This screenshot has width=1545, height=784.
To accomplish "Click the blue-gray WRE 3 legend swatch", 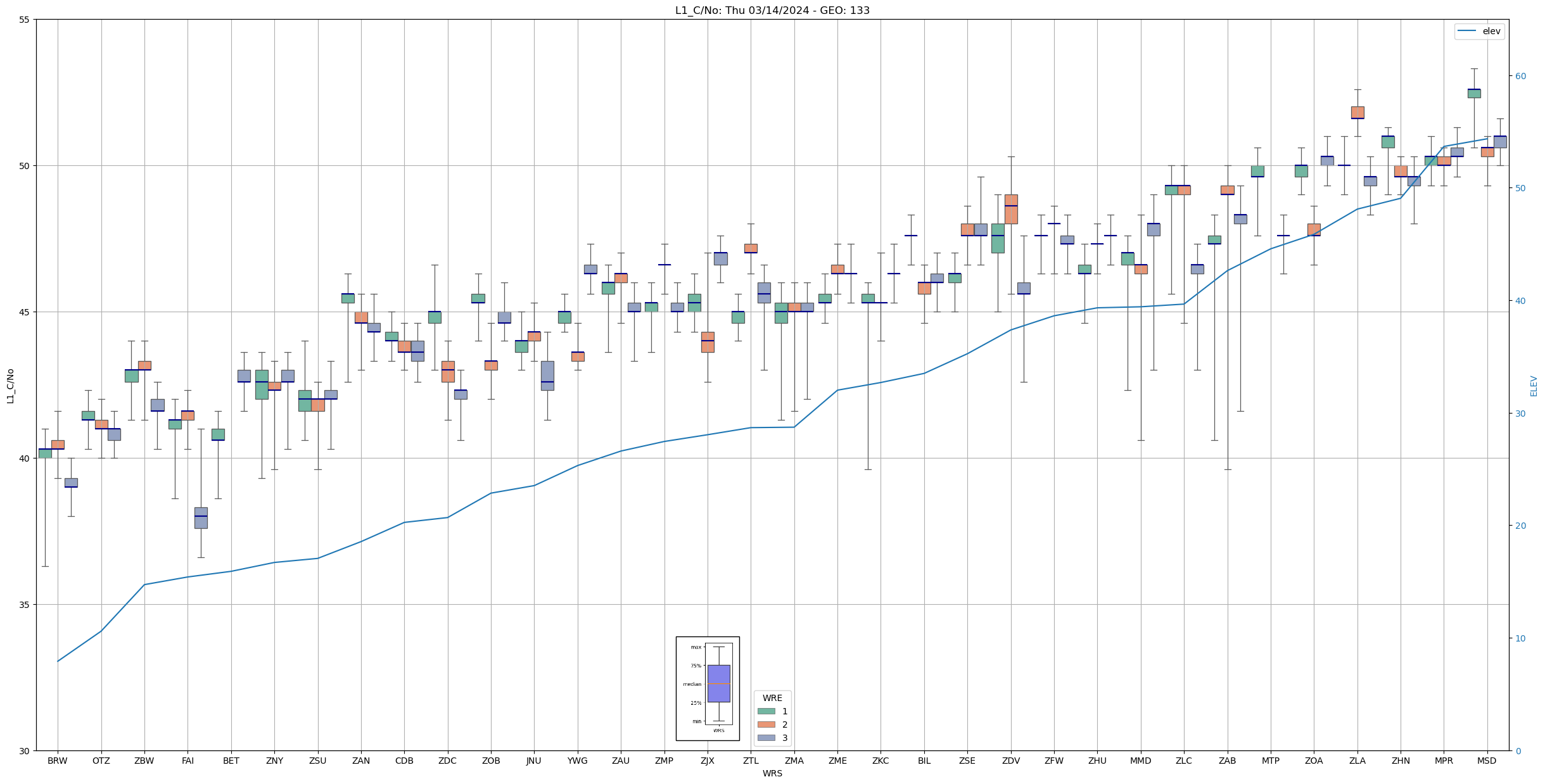I will coord(766,738).
